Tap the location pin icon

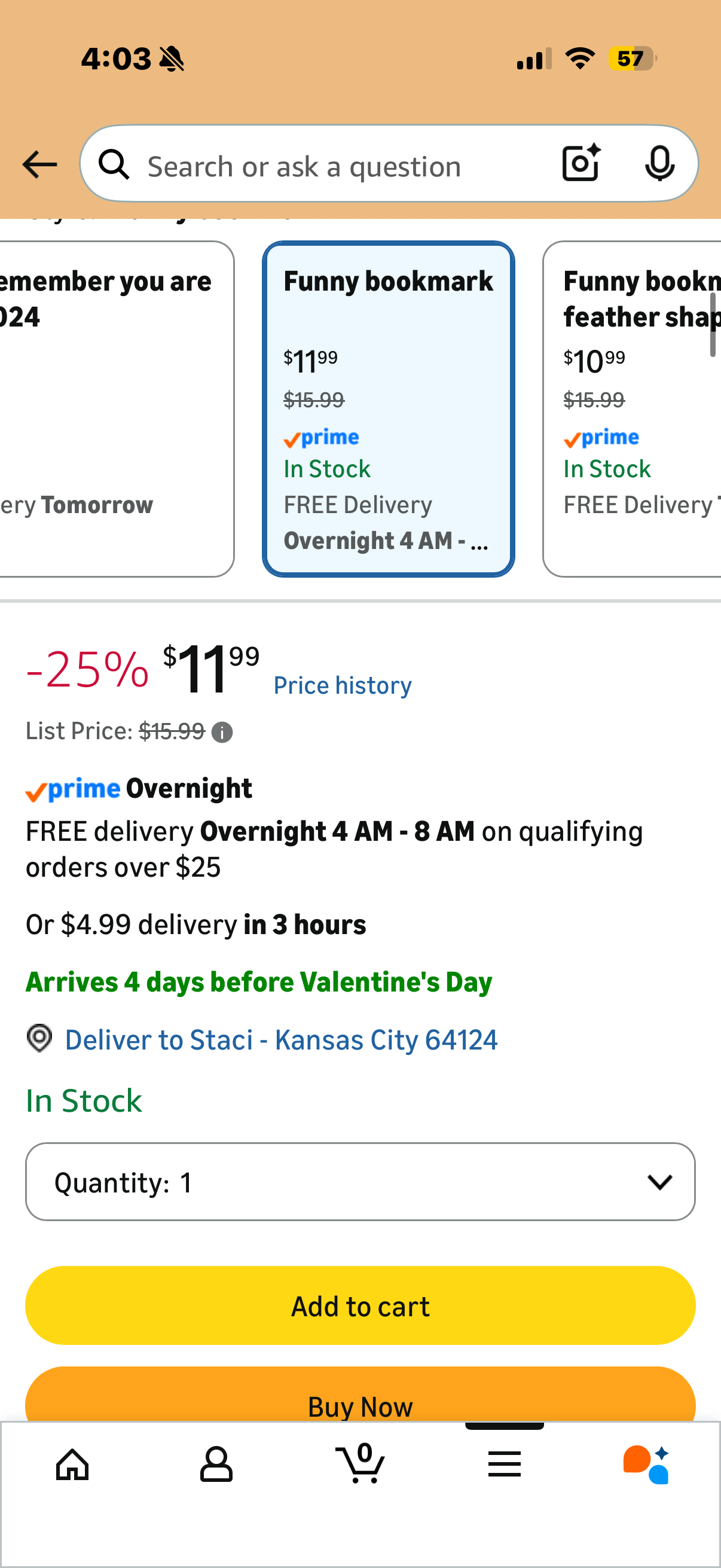click(39, 1039)
